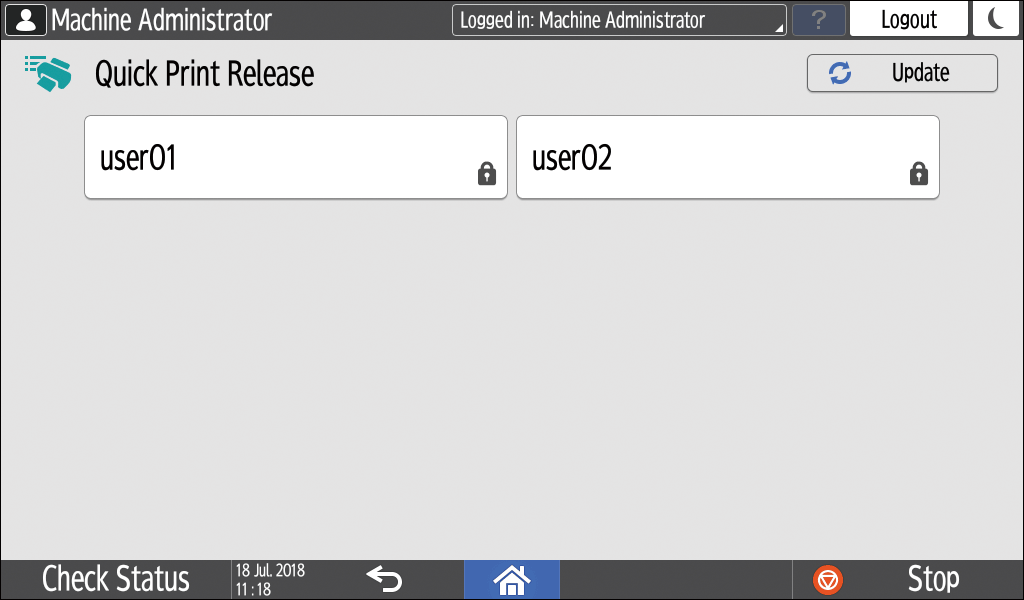Viewport: 1024px width, 600px height.
Task: Click the lock icon on user02
Action: (x=919, y=173)
